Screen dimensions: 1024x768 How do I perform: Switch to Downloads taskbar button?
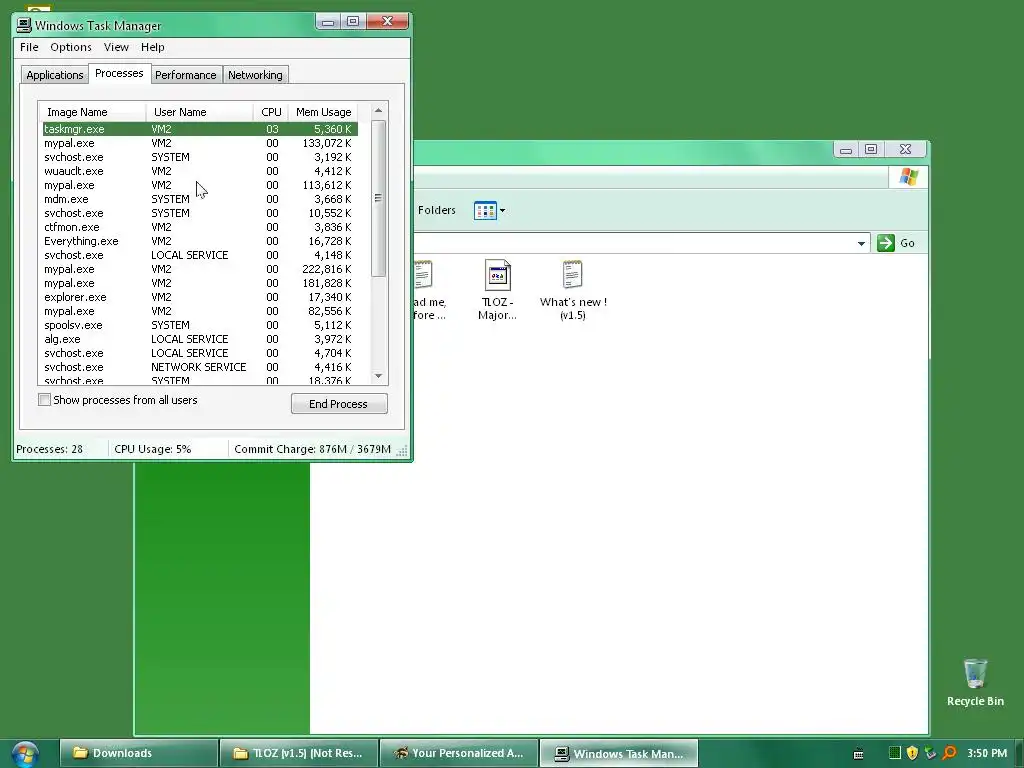(x=139, y=753)
